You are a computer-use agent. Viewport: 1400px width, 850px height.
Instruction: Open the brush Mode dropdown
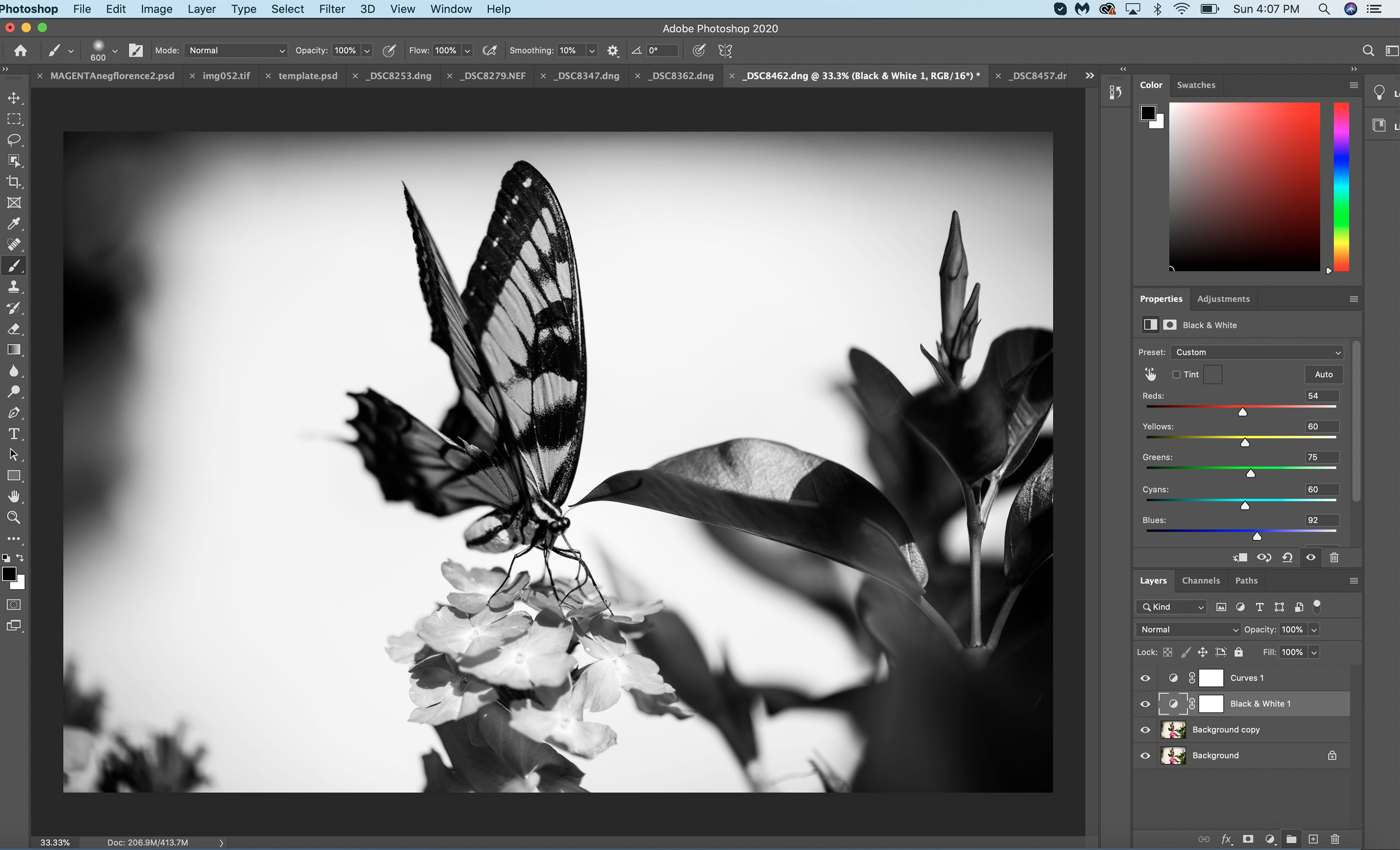(236, 51)
